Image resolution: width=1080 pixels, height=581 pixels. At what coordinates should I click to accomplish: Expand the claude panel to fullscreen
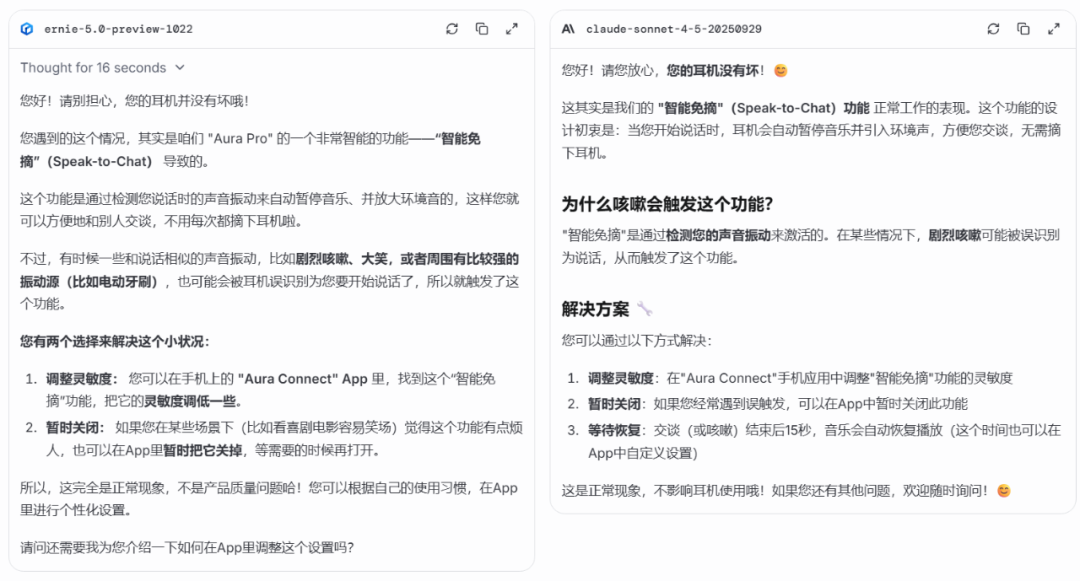(x=1053, y=29)
